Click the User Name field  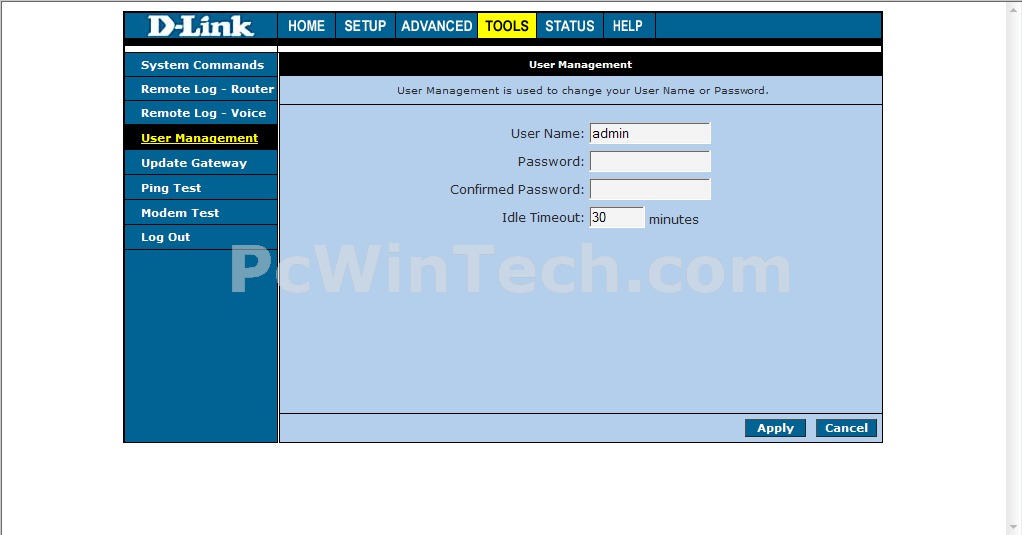(650, 133)
